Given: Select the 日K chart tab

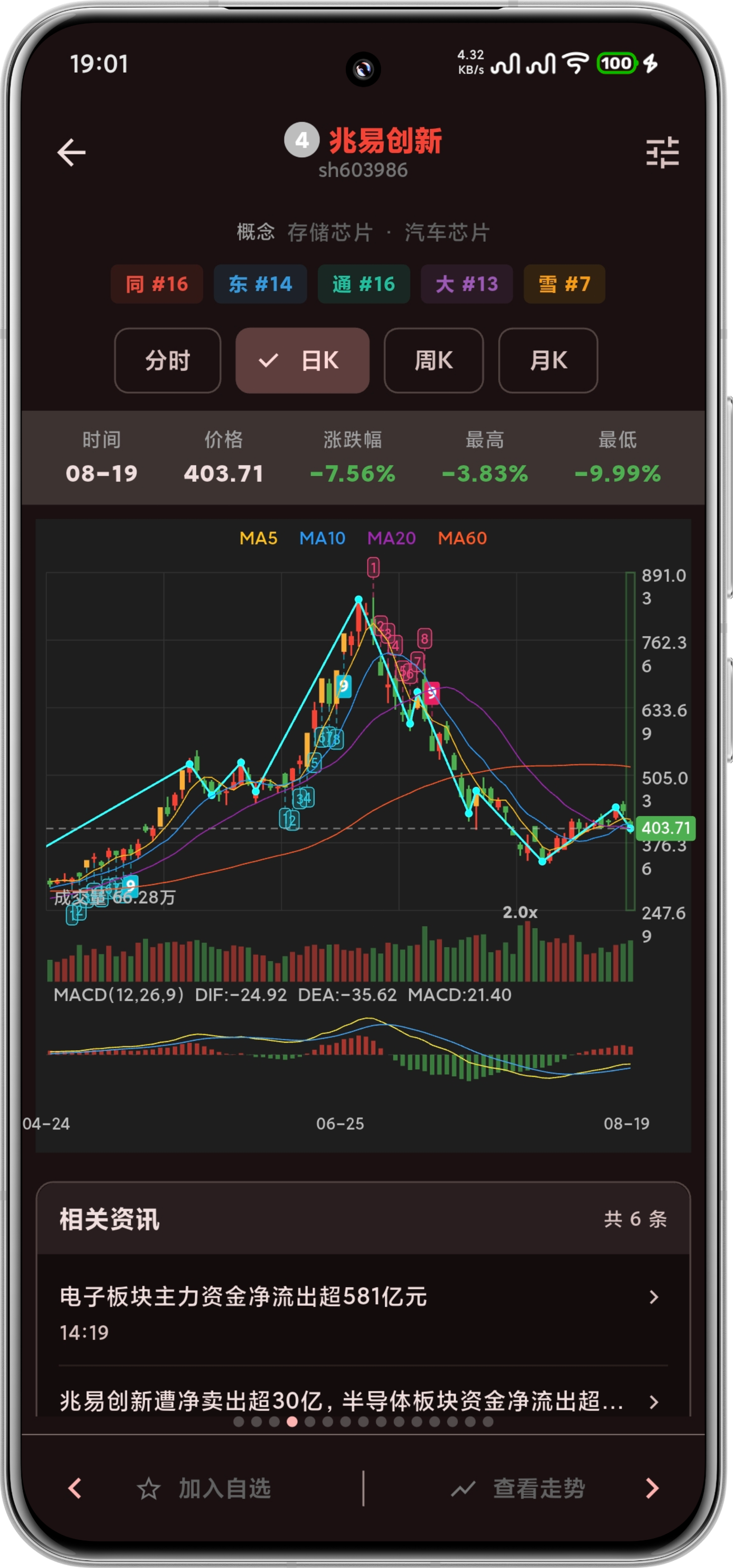Looking at the screenshot, I should (303, 361).
